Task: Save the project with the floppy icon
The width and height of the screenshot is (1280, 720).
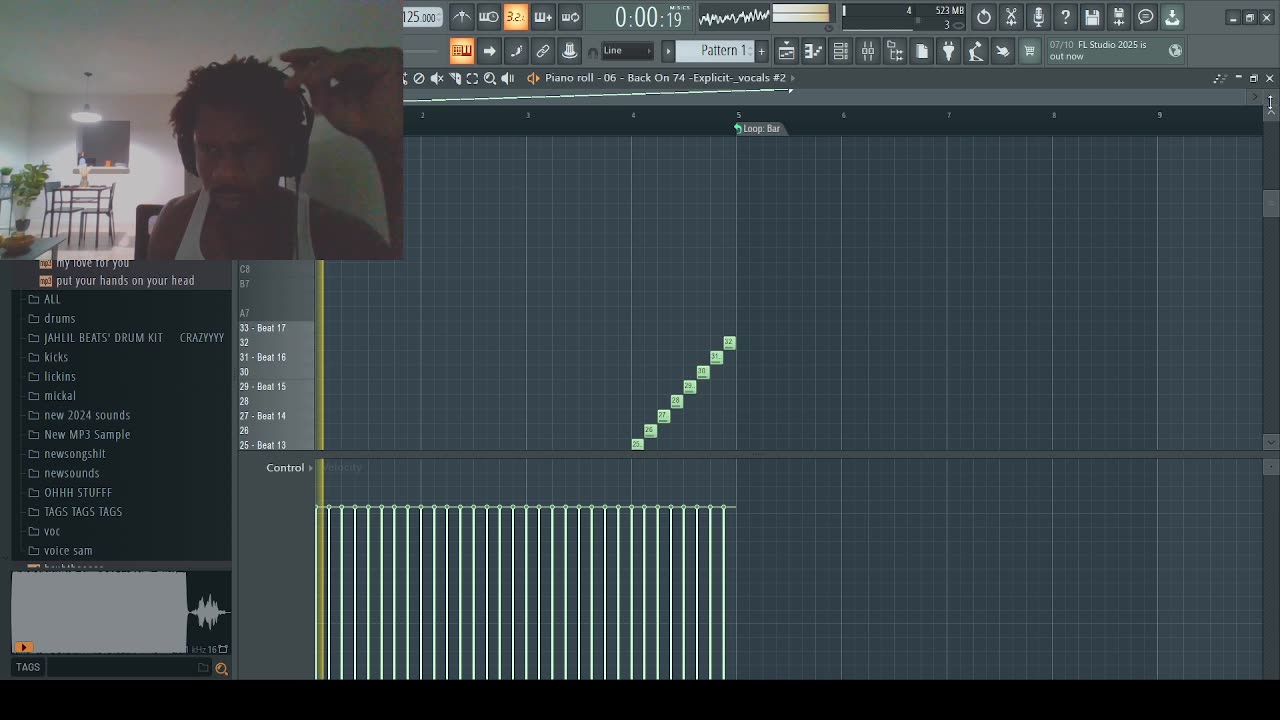Action: (1092, 17)
